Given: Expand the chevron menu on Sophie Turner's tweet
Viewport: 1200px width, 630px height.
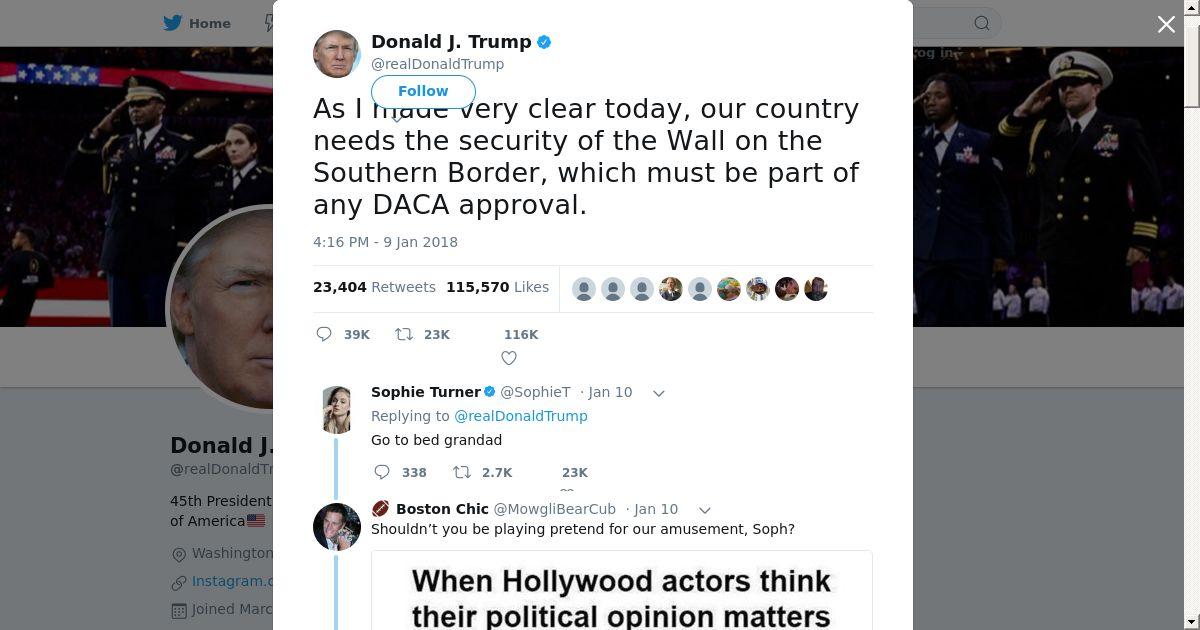Looking at the screenshot, I should click(x=659, y=393).
